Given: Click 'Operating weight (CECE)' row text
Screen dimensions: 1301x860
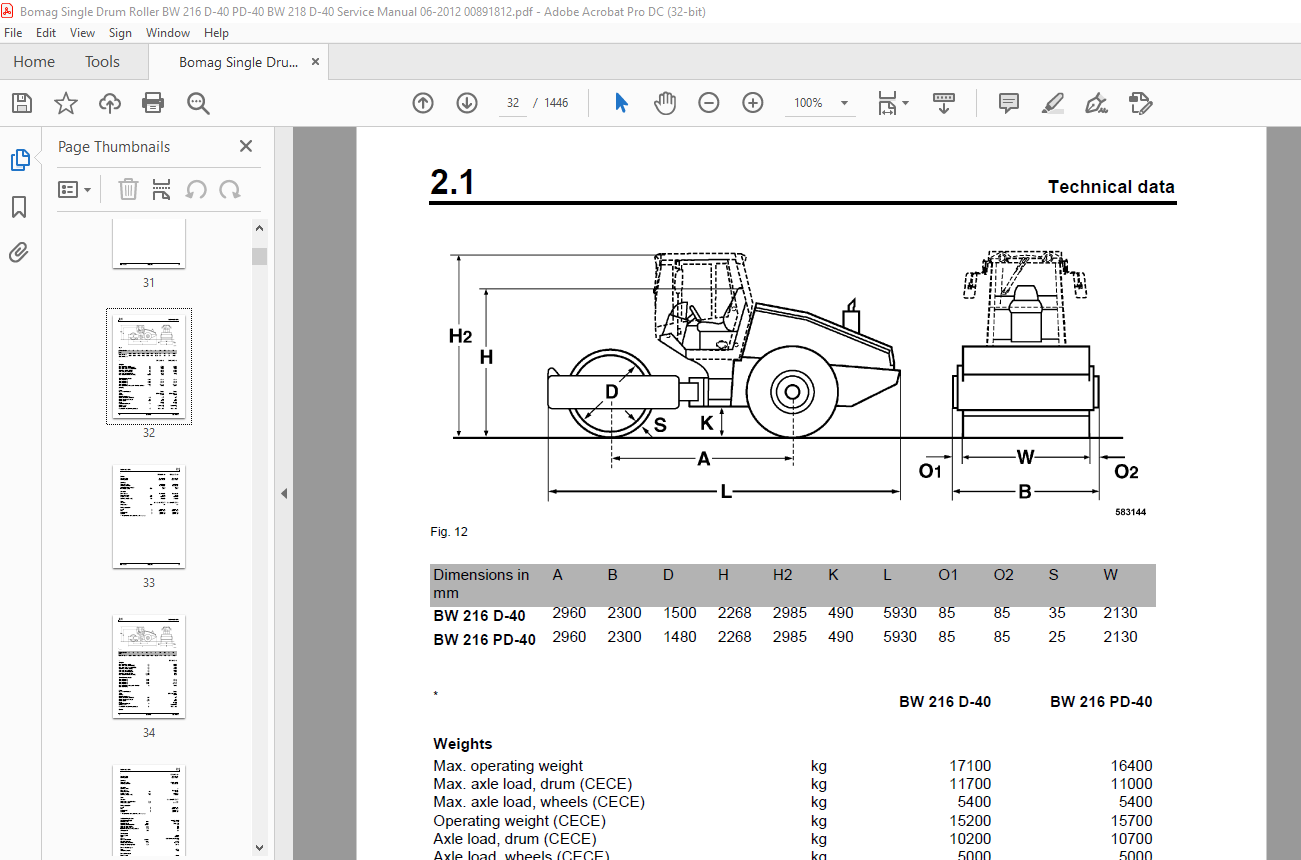Looking at the screenshot, I should [x=519, y=821].
